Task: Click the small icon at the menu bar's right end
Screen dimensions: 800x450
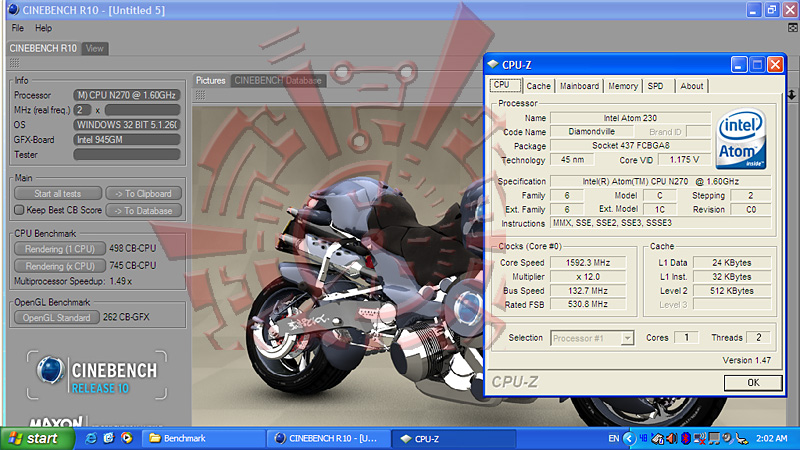Action: tap(792, 28)
